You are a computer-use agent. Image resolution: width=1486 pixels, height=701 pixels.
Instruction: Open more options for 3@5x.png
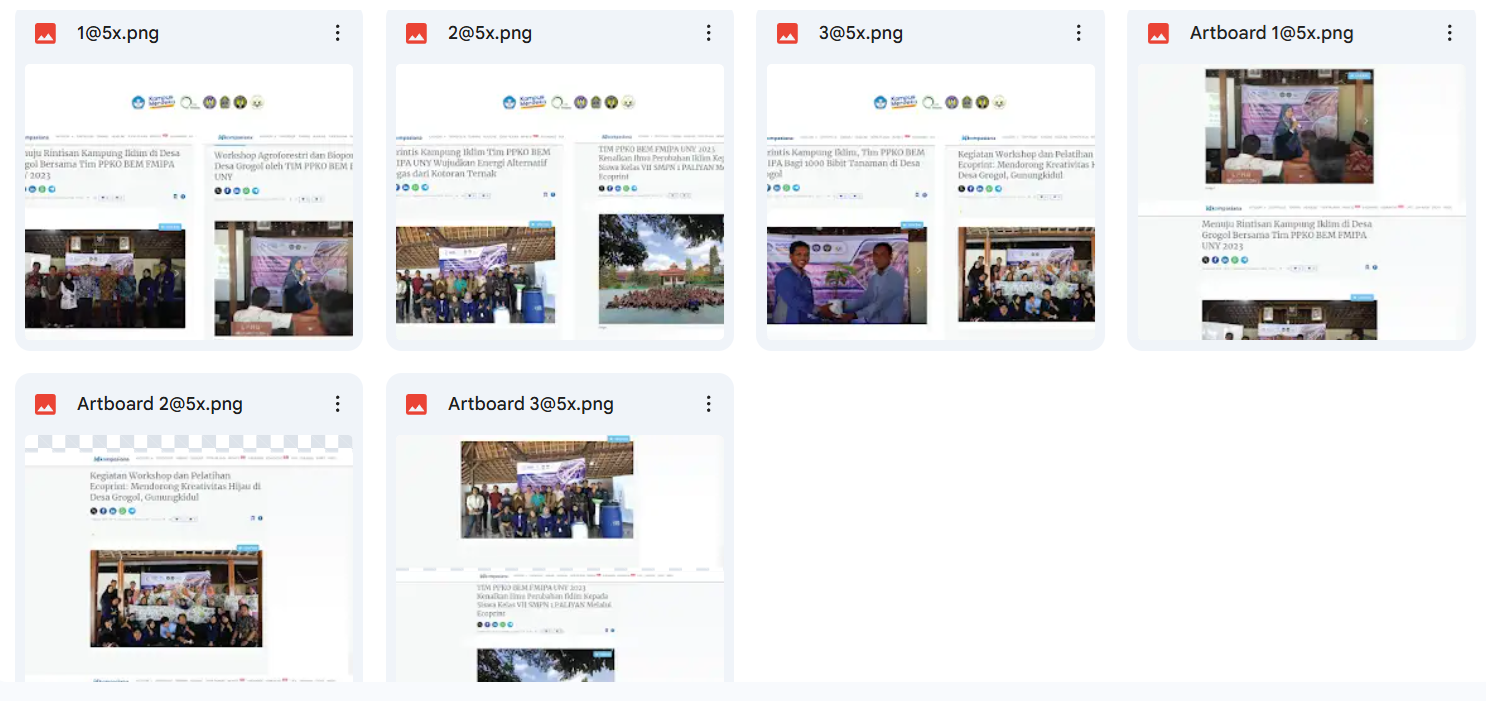pyautogui.click(x=1079, y=33)
